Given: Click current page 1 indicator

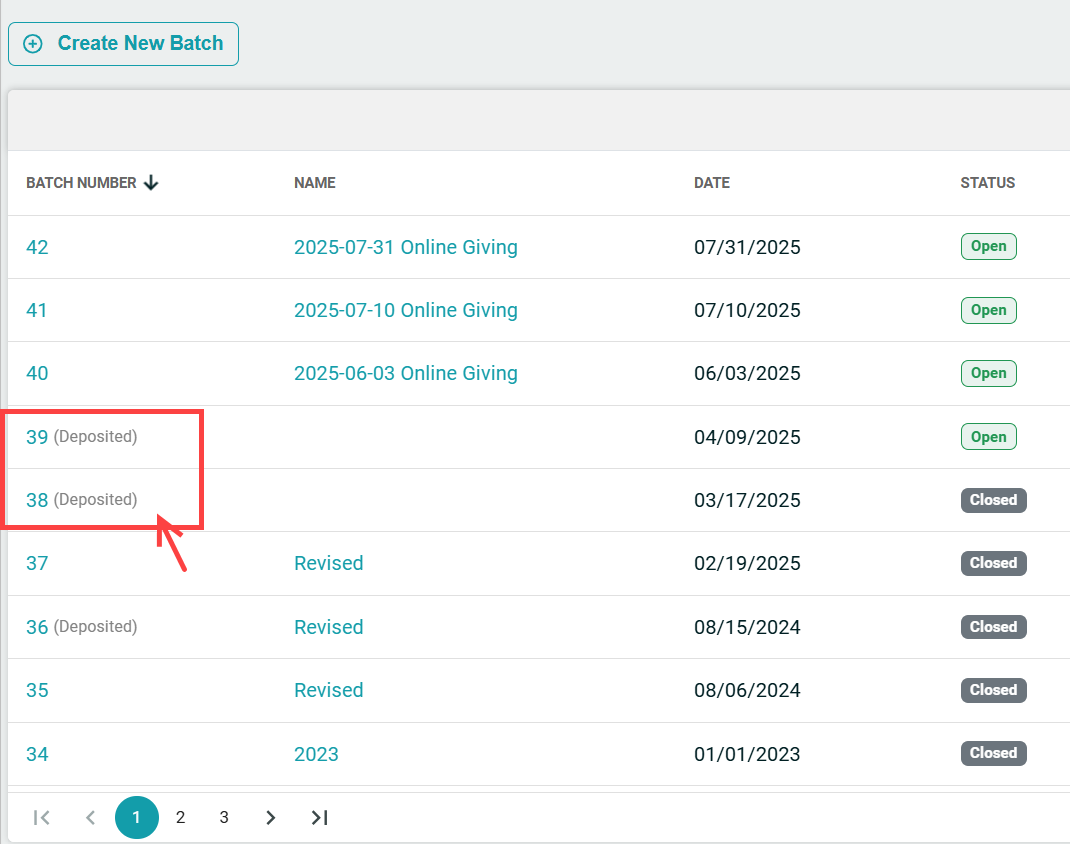Looking at the screenshot, I should [137, 817].
